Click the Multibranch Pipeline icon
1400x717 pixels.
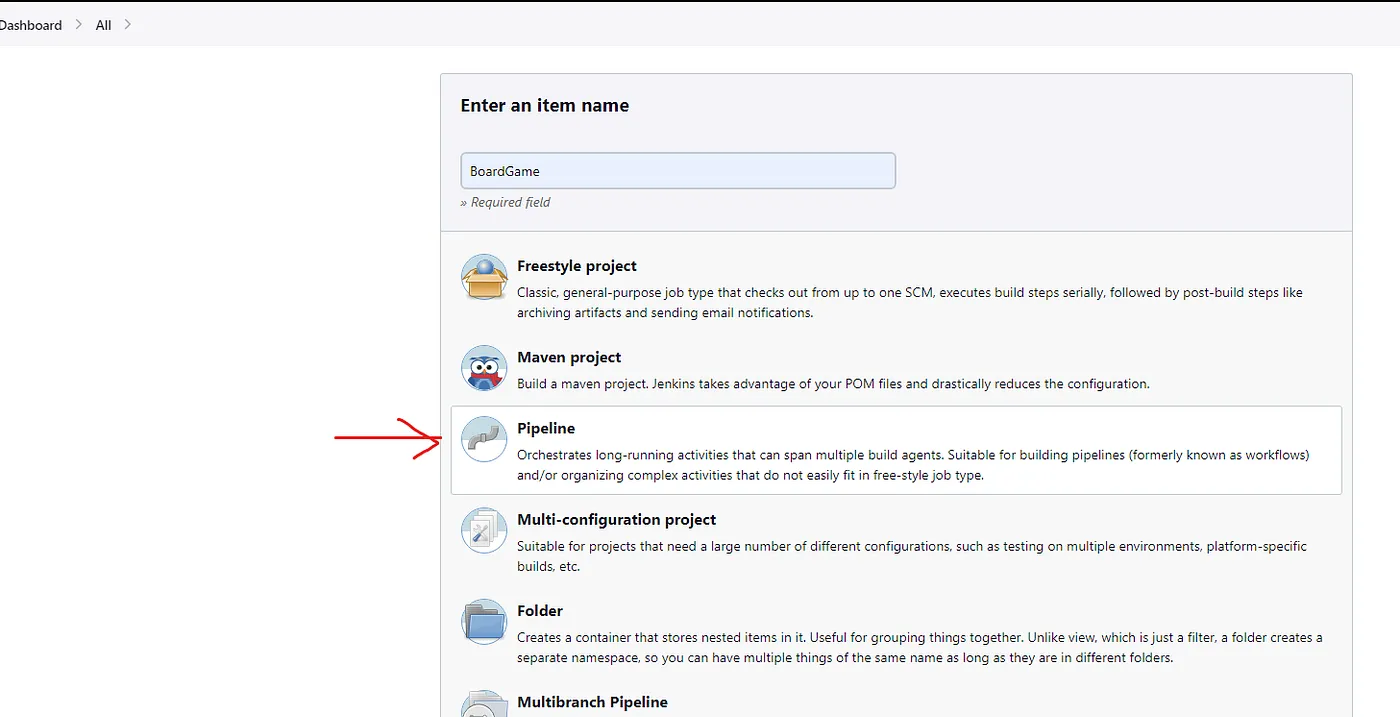[484, 704]
